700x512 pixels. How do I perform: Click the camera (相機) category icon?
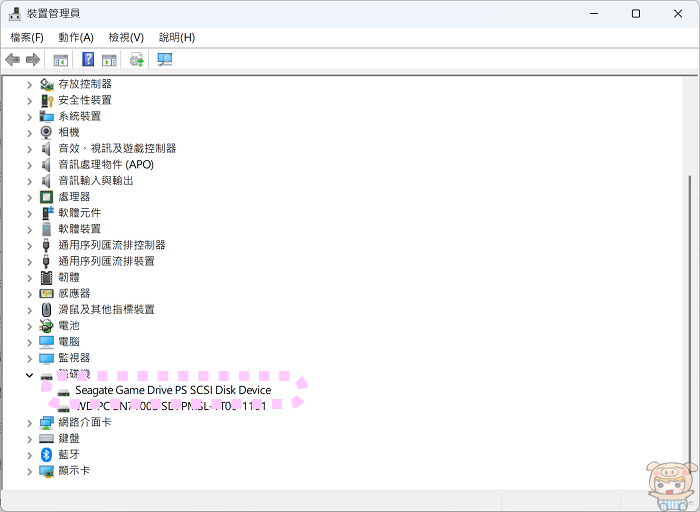[46, 132]
